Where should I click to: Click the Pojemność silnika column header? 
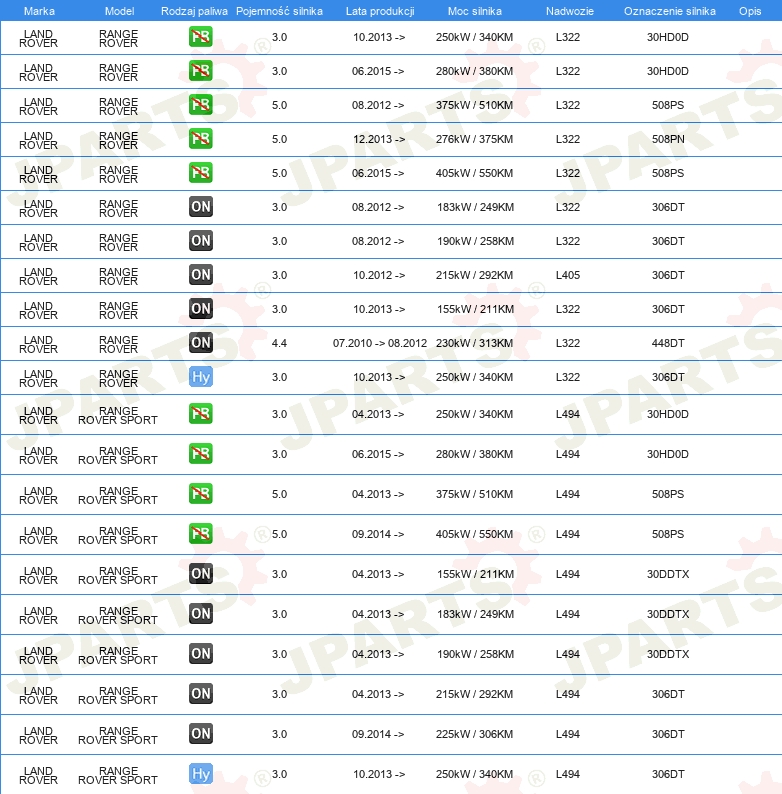pos(279,11)
